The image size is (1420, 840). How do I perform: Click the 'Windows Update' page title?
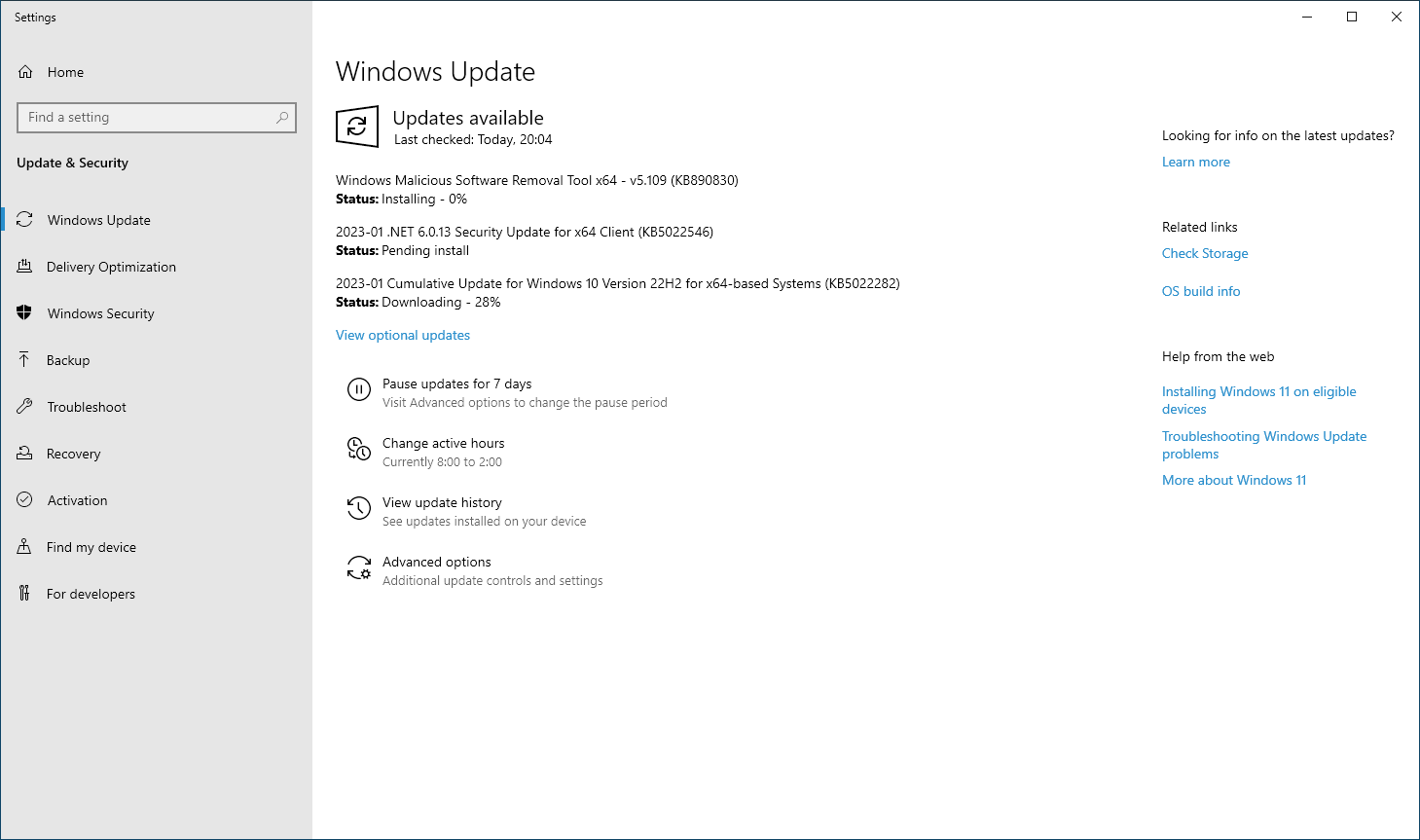pyautogui.click(x=435, y=72)
